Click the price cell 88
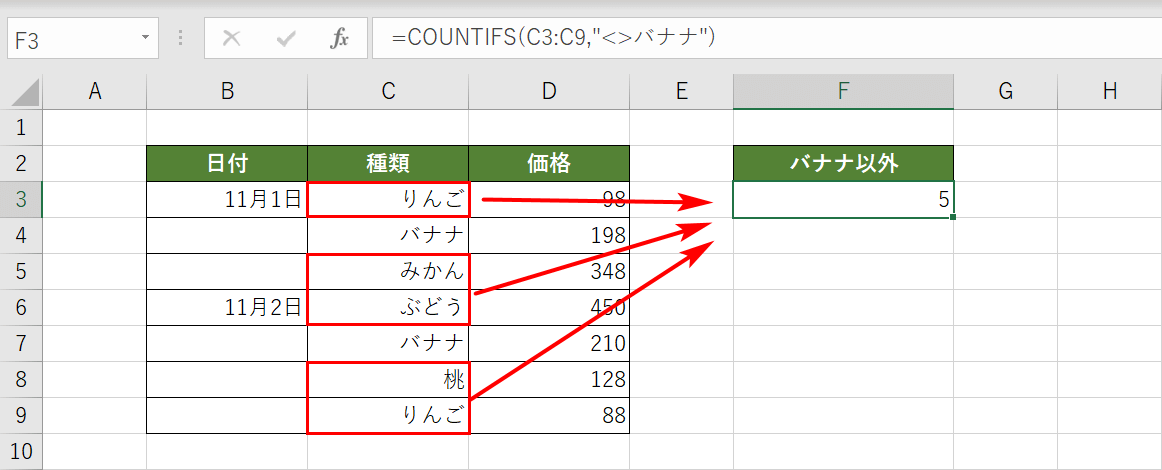The width and height of the screenshot is (1162, 470). coord(548,415)
